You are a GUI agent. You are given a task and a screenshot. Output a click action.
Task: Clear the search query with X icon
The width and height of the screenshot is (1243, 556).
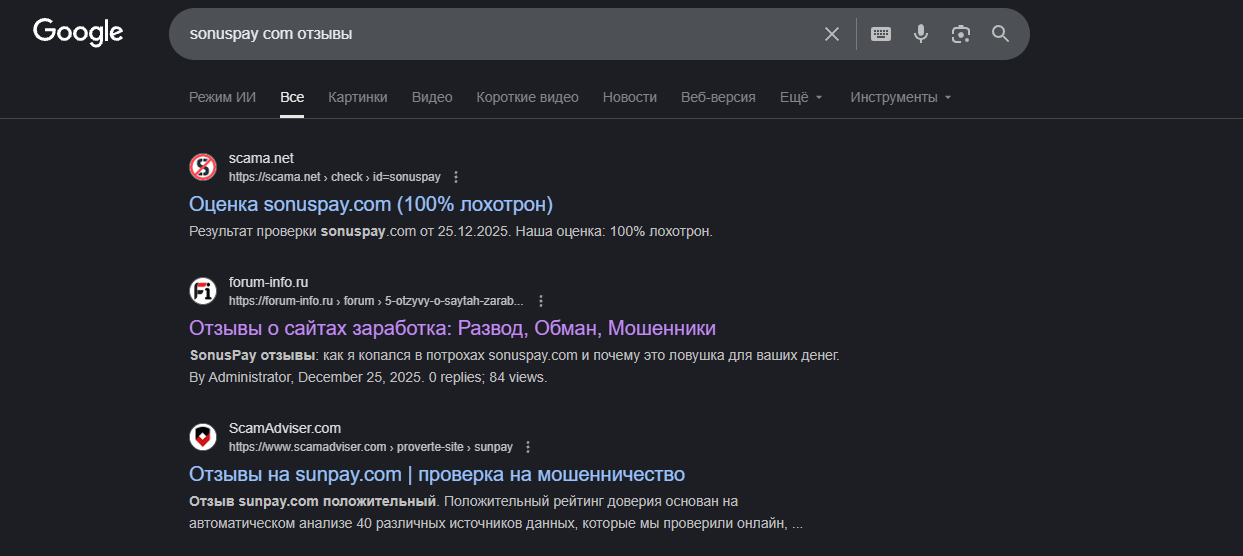831,34
